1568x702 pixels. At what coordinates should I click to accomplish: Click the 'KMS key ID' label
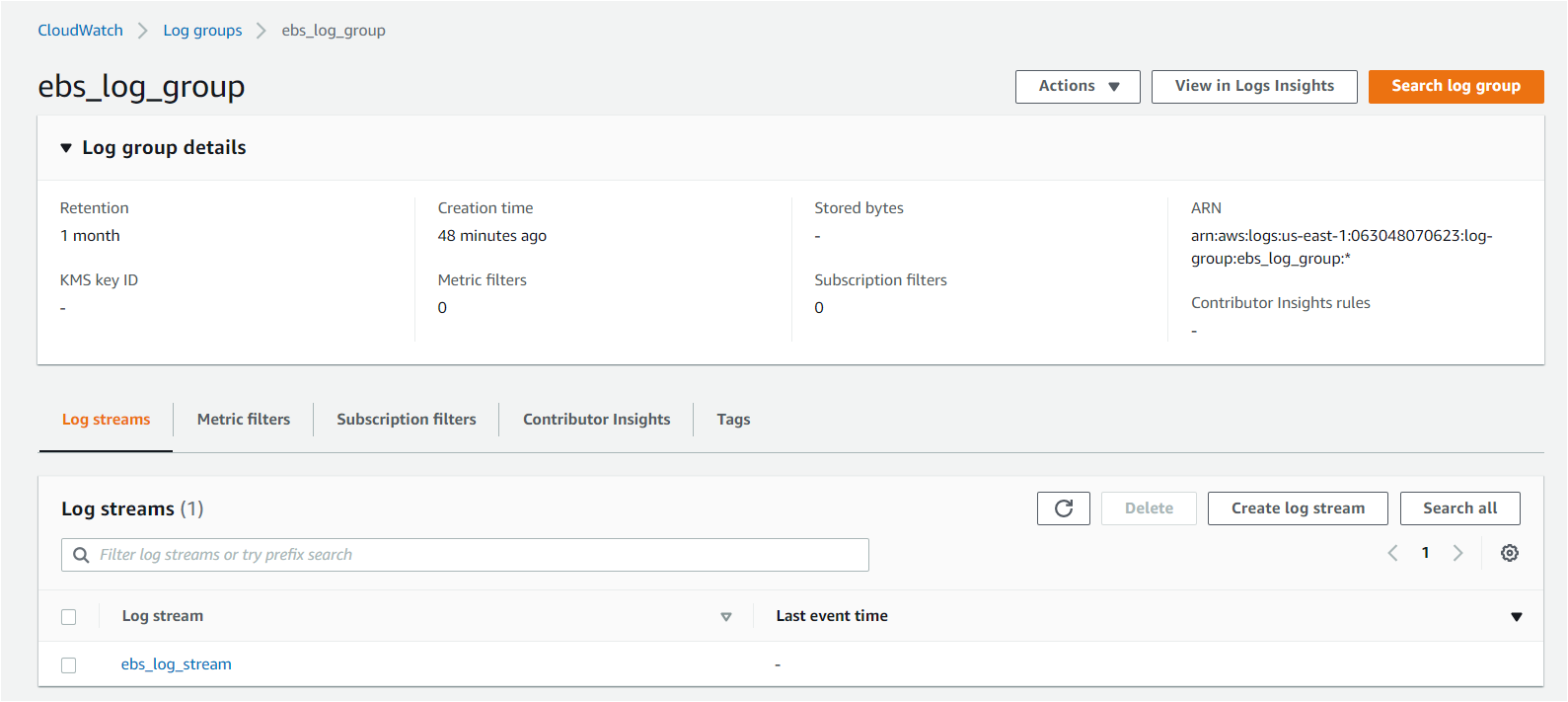coord(99,280)
